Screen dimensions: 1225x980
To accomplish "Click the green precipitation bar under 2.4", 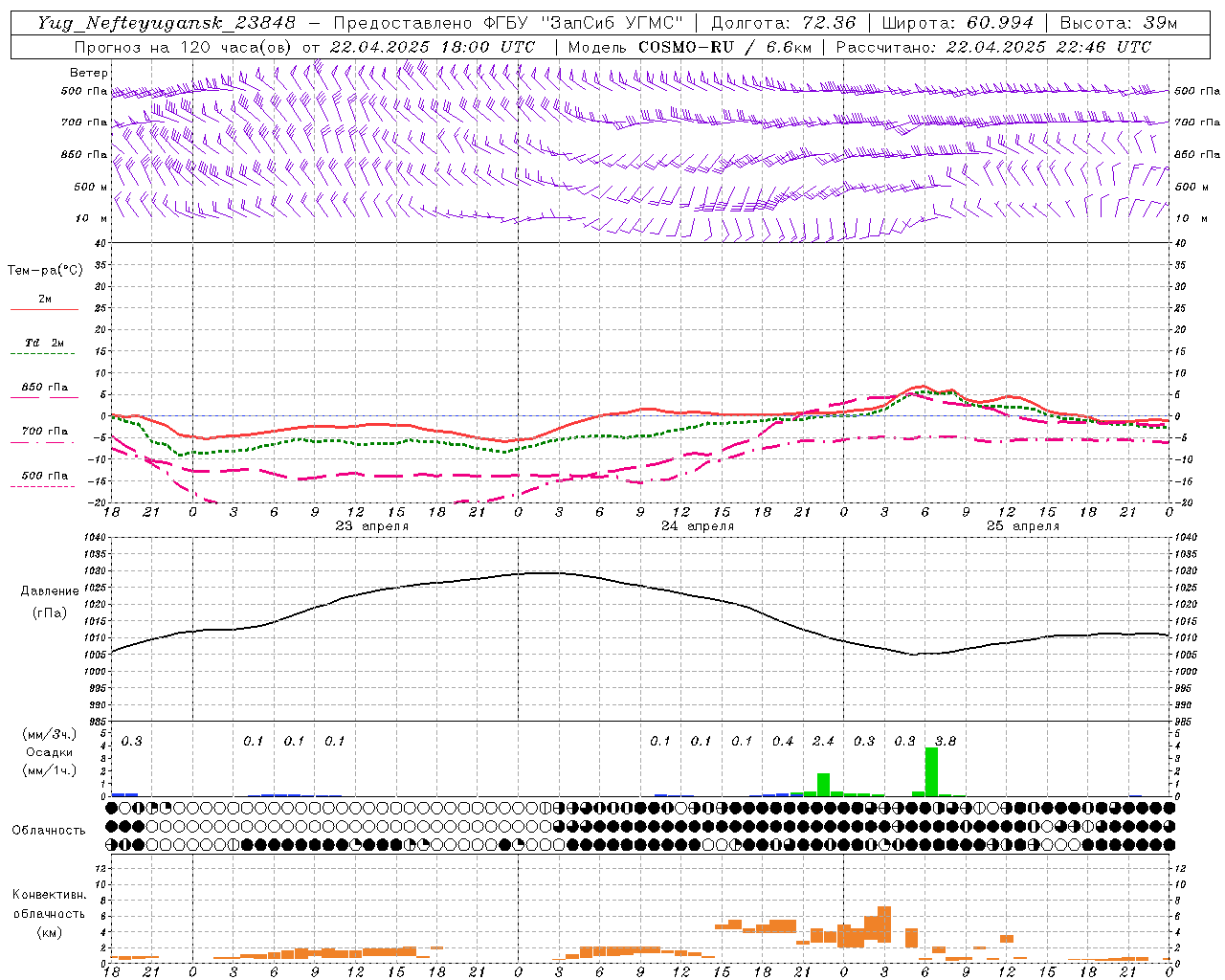I will pos(823,785).
